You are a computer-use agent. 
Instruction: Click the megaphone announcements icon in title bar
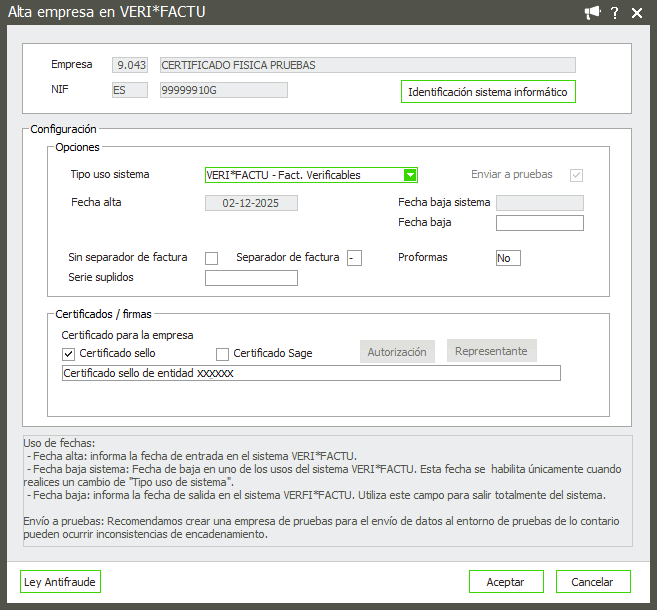(x=593, y=12)
